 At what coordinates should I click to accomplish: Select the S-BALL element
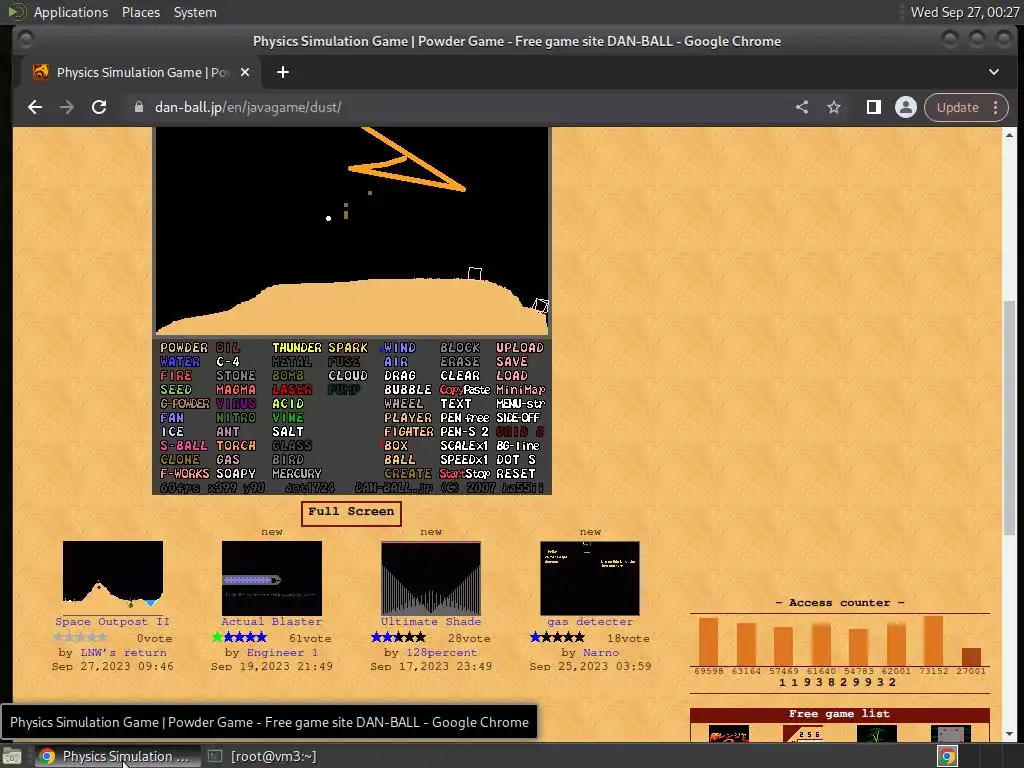[184, 446]
